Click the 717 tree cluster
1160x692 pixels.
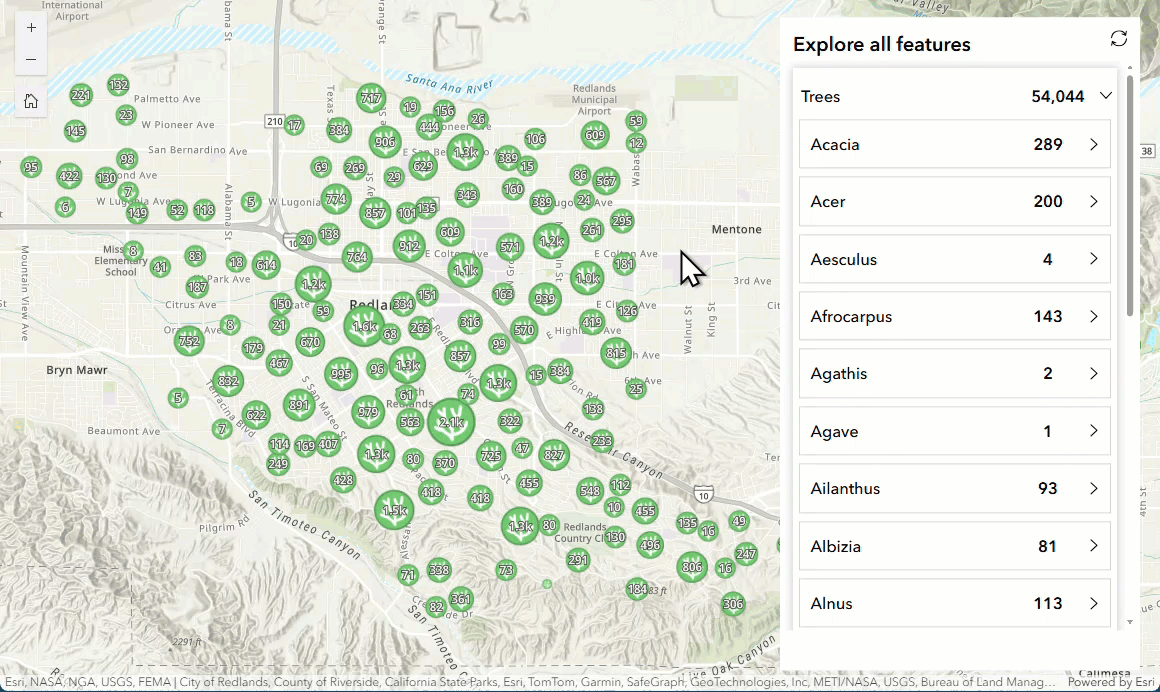tap(371, 98)
